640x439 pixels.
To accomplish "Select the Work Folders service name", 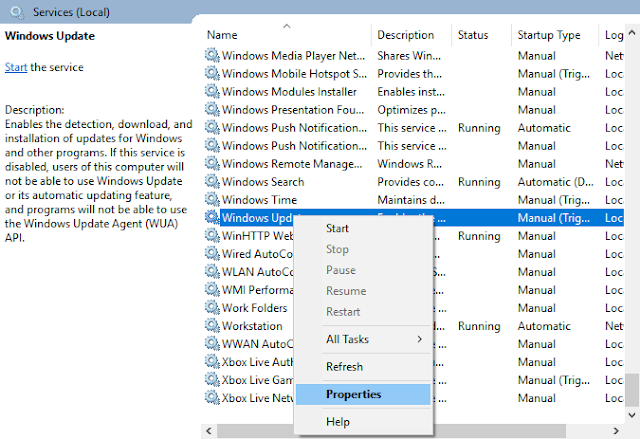I will (x=254, y=308).
